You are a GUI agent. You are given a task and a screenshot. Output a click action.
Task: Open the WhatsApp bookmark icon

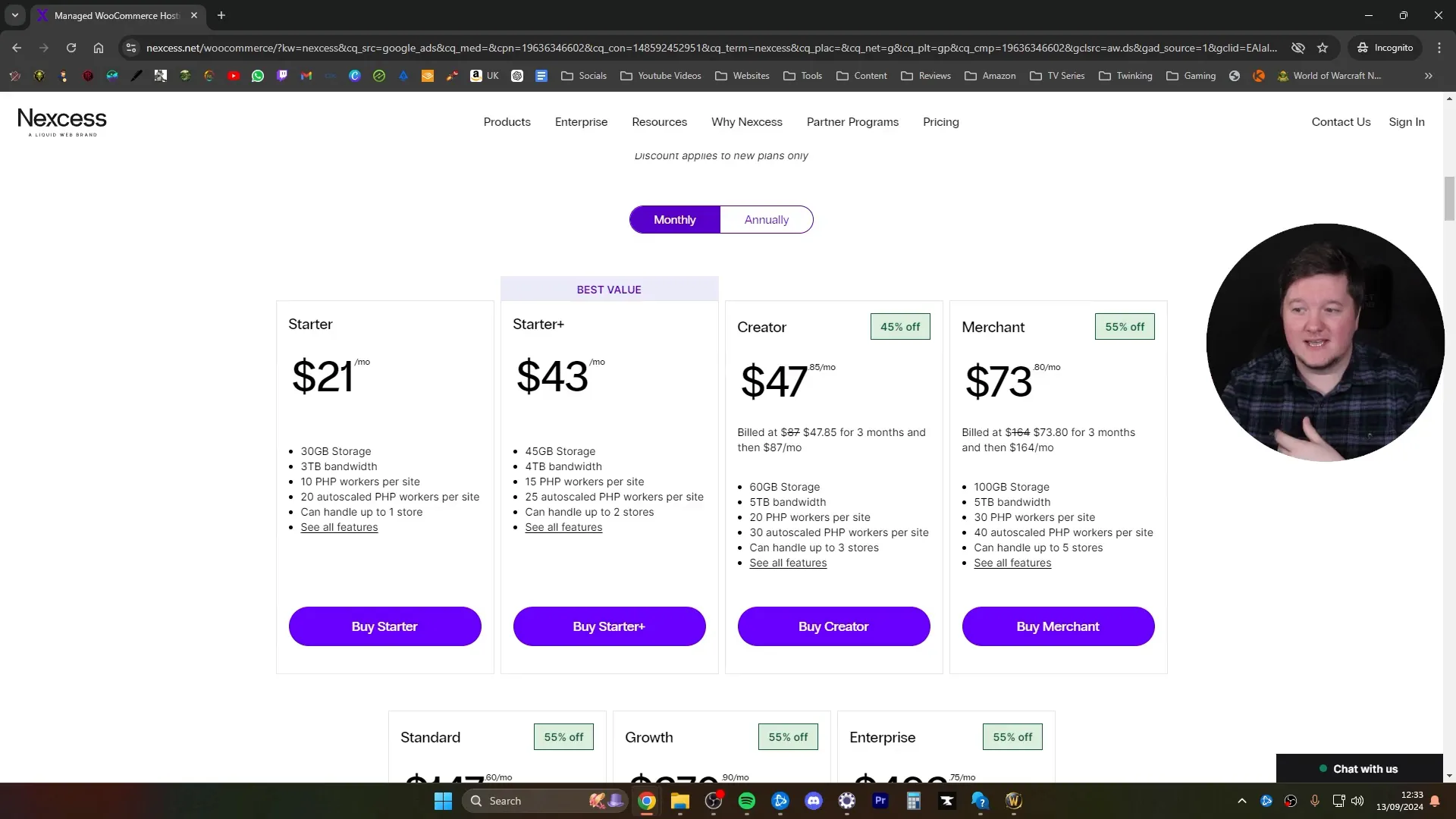point(258,76)
